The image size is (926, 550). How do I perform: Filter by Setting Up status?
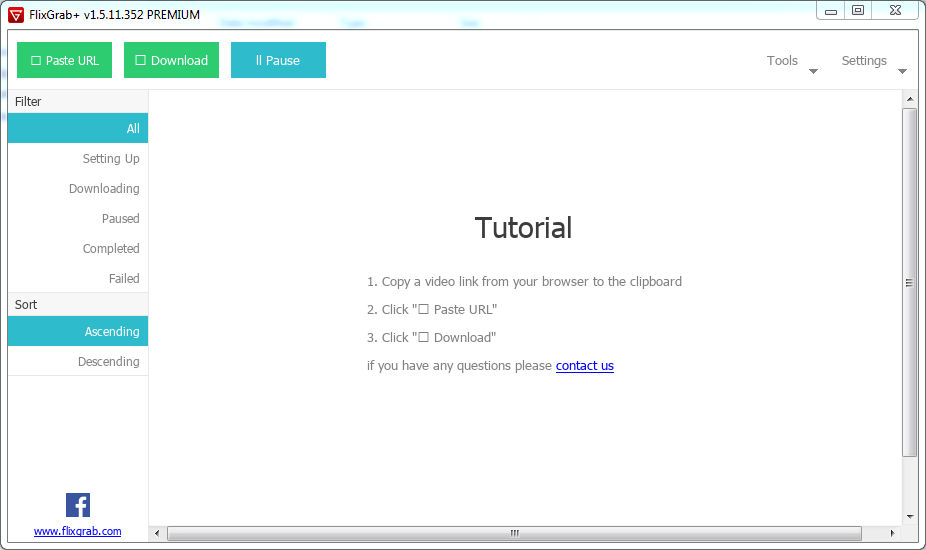pyautogui.click(x=78, y=158)
